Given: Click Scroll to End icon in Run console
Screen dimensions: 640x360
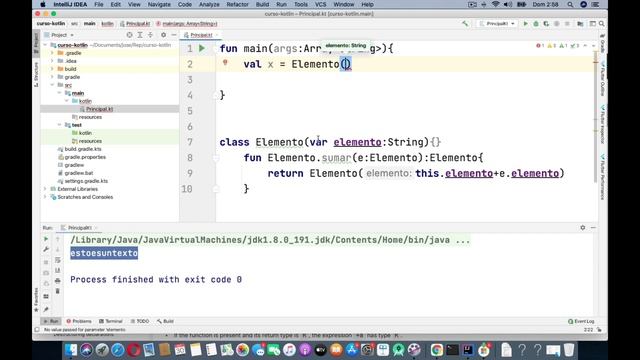Looking at the screenshot, I should click(58, 270).
